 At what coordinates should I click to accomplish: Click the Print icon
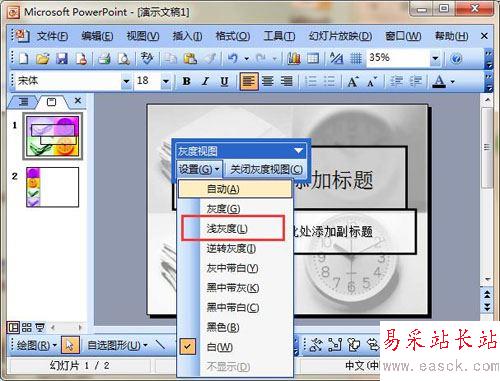(x=104, y=58)
